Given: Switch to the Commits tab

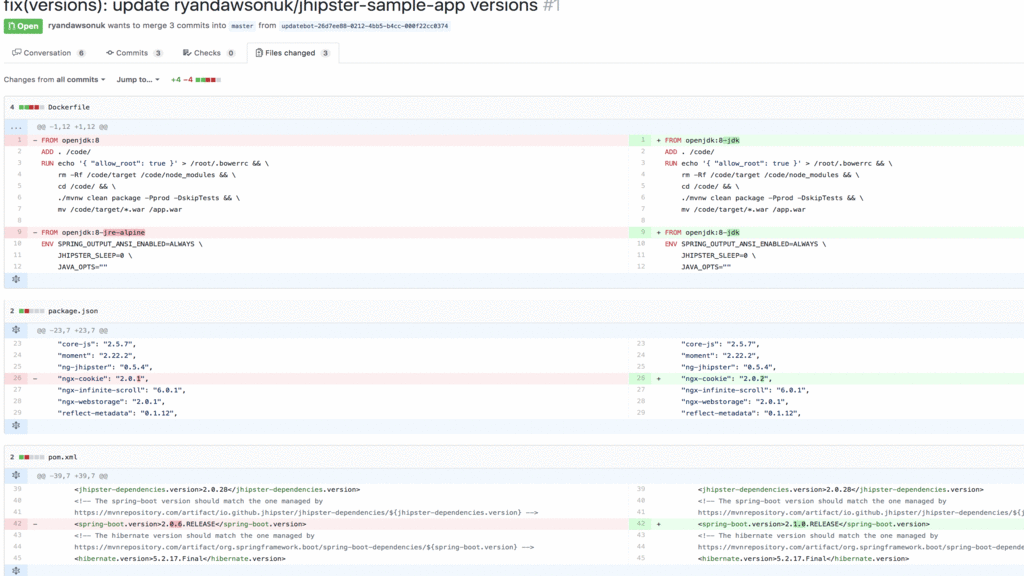Looking at the screenshot, I should [x=133, y=53].
